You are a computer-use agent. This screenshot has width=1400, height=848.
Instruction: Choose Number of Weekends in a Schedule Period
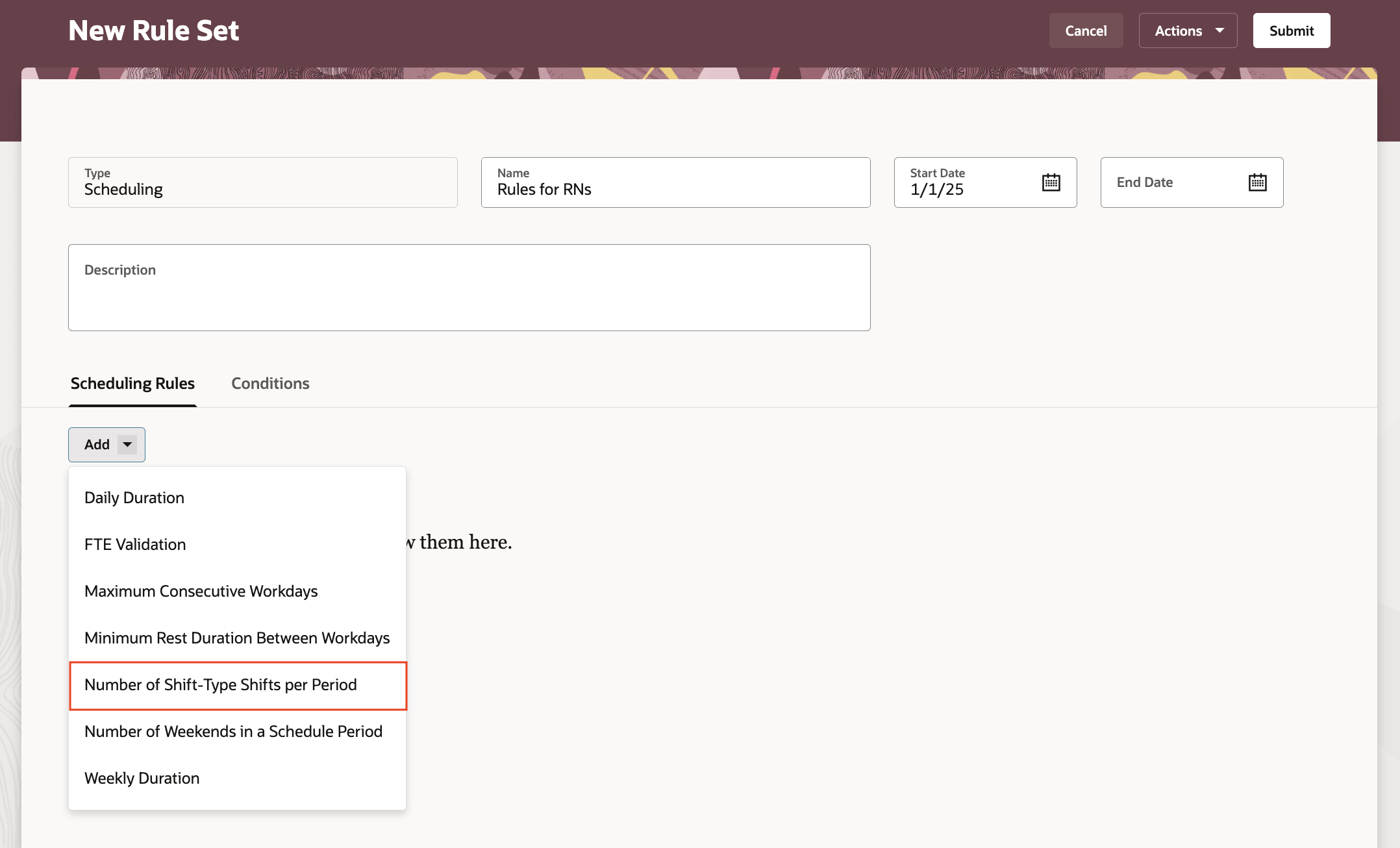click(233, 731)
